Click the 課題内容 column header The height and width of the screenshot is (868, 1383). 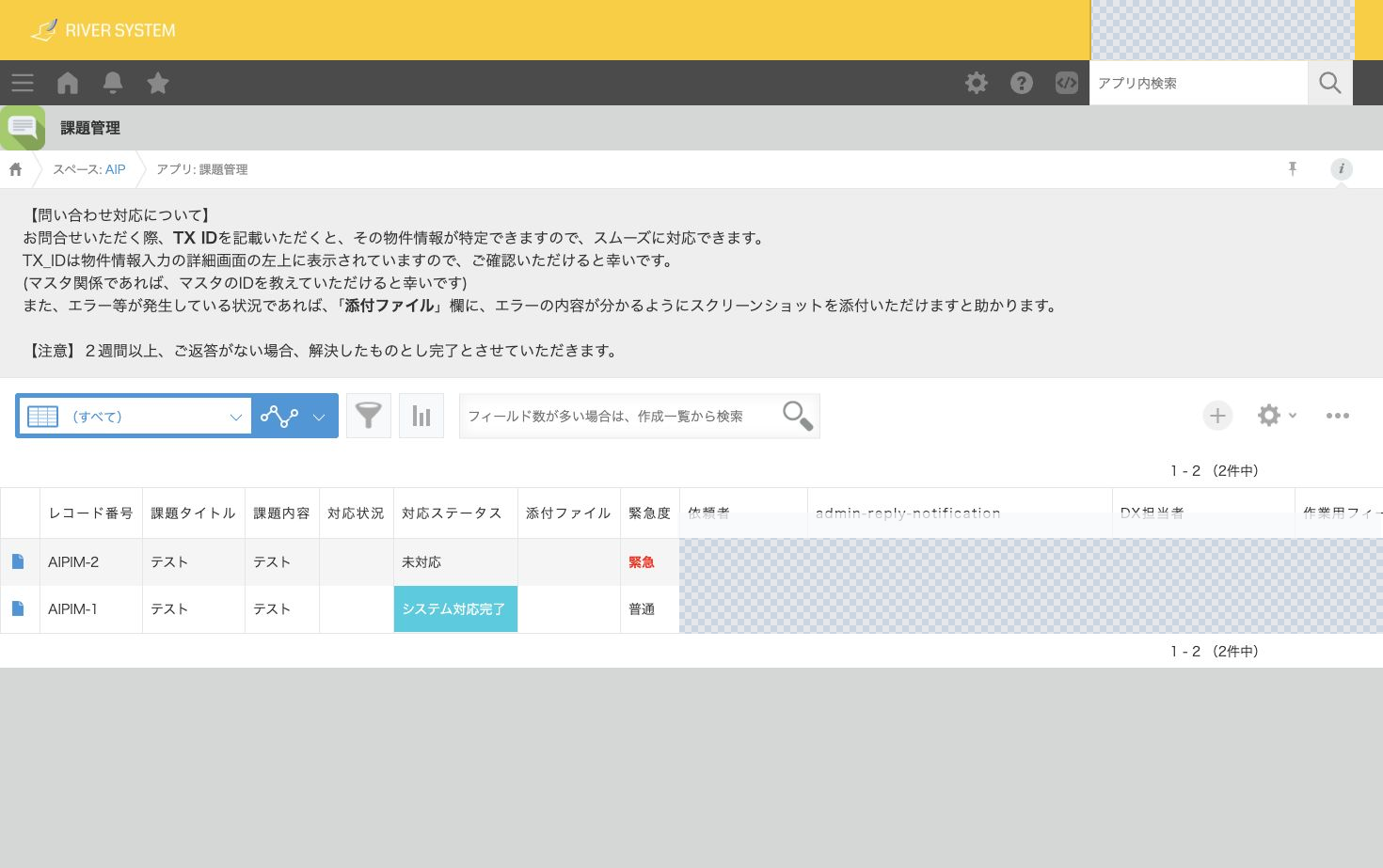pos(282,513)
